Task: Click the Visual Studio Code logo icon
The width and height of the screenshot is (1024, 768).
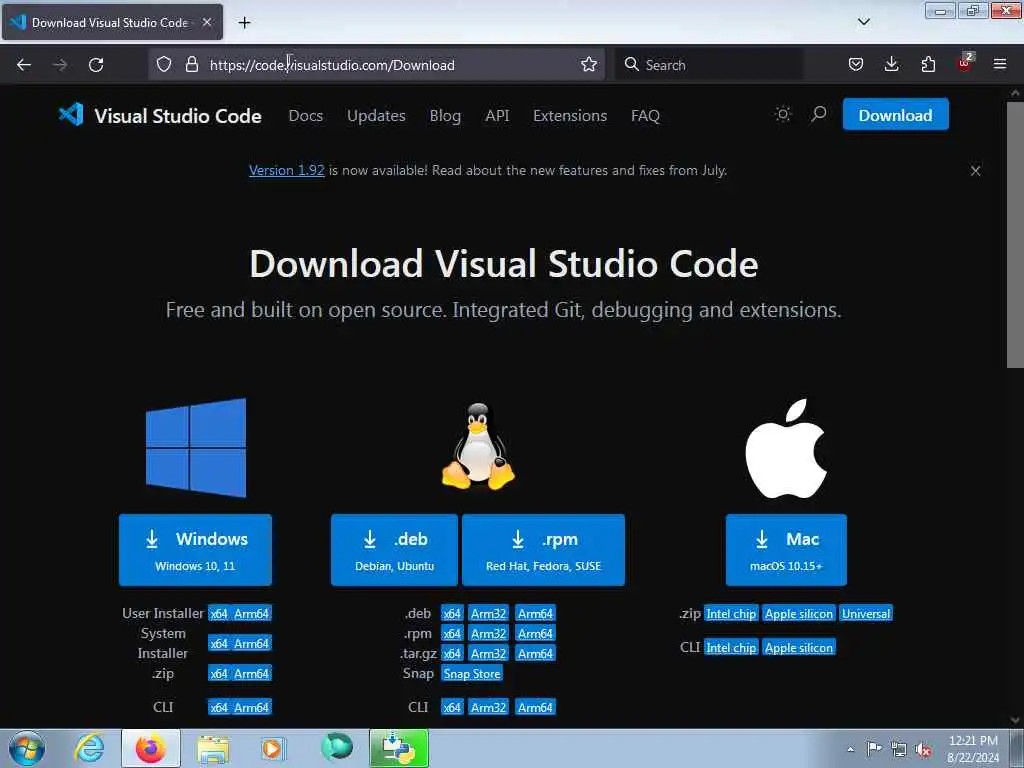Action: tap(71, 115)
